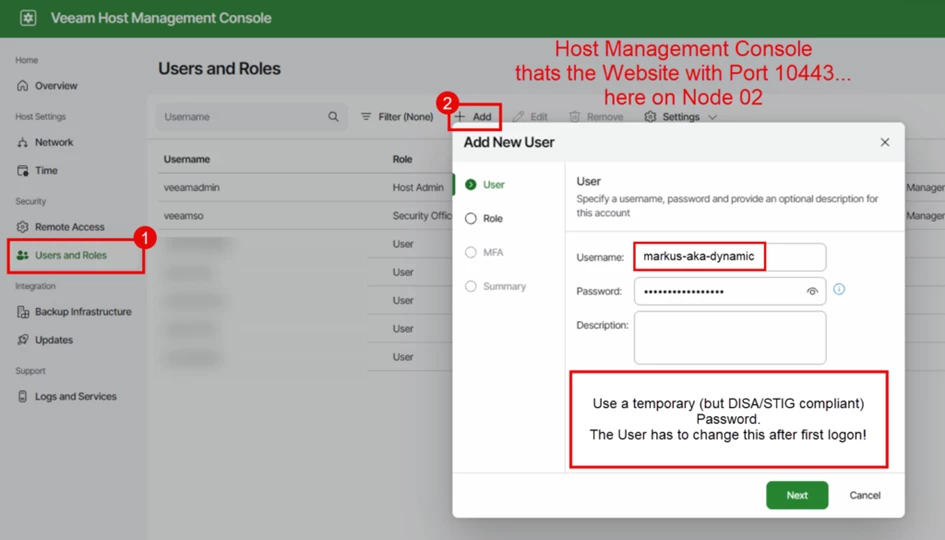Click the Updates rocket icon
The height and width of the screenshot is (540, 945).
click(22, 340)
